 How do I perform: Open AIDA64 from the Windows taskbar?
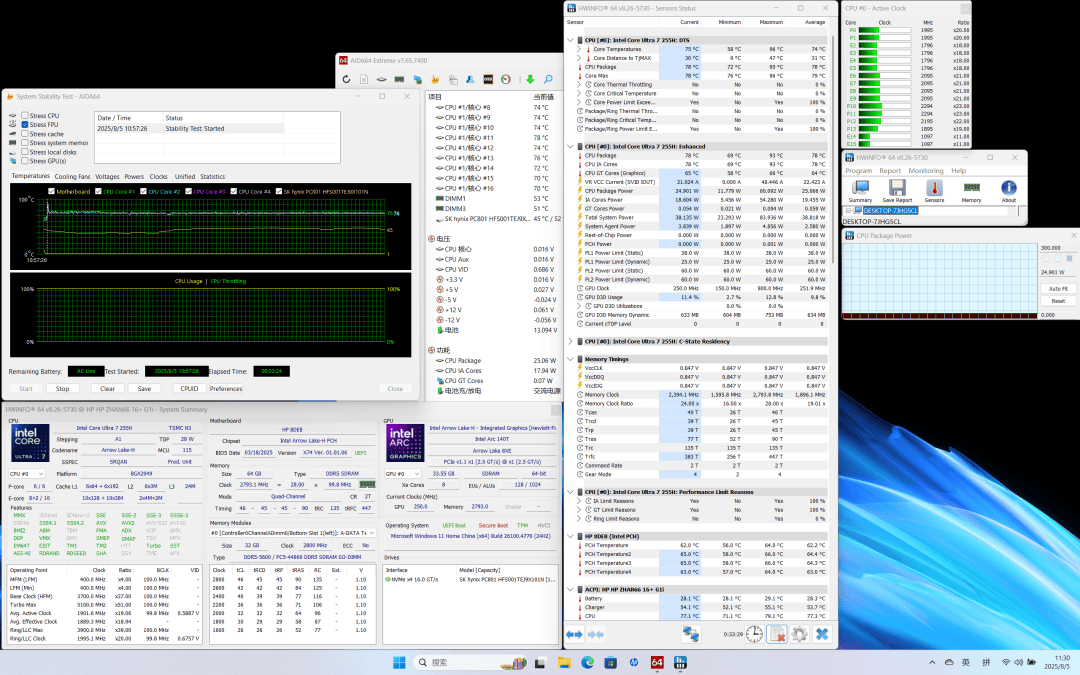click(657, 662)
